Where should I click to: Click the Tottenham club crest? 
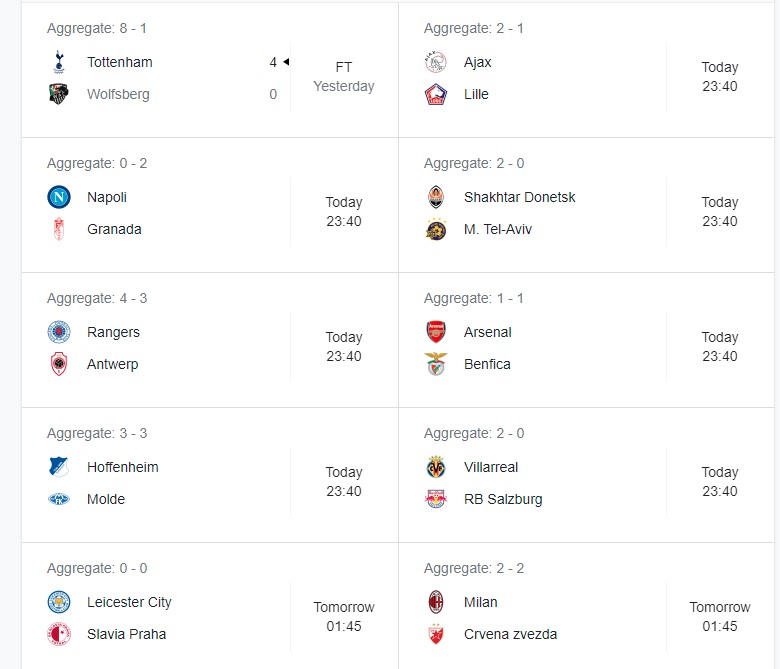pos(58,62)
